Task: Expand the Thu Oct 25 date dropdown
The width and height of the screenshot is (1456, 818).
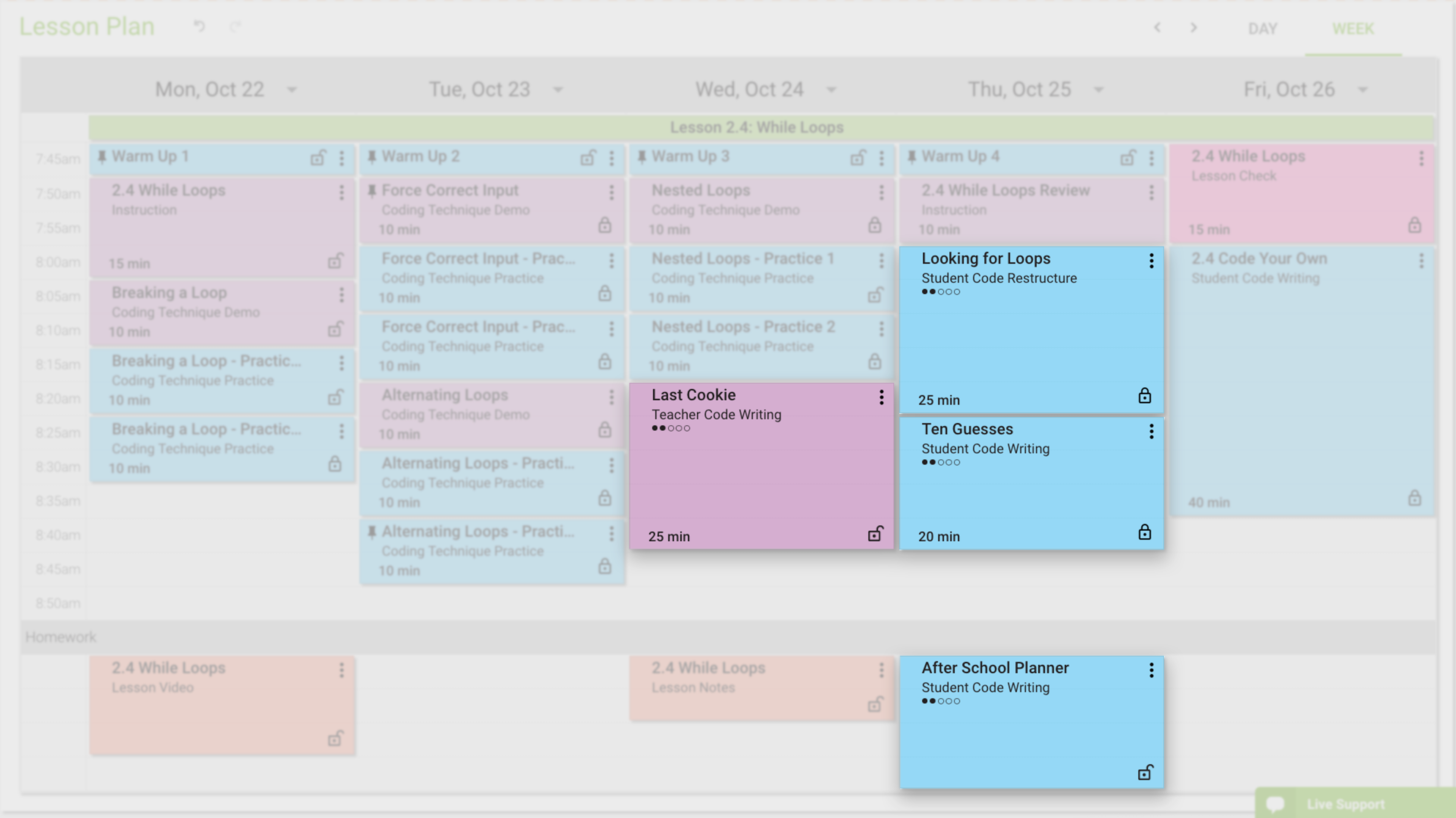Action: (1097, 89)
